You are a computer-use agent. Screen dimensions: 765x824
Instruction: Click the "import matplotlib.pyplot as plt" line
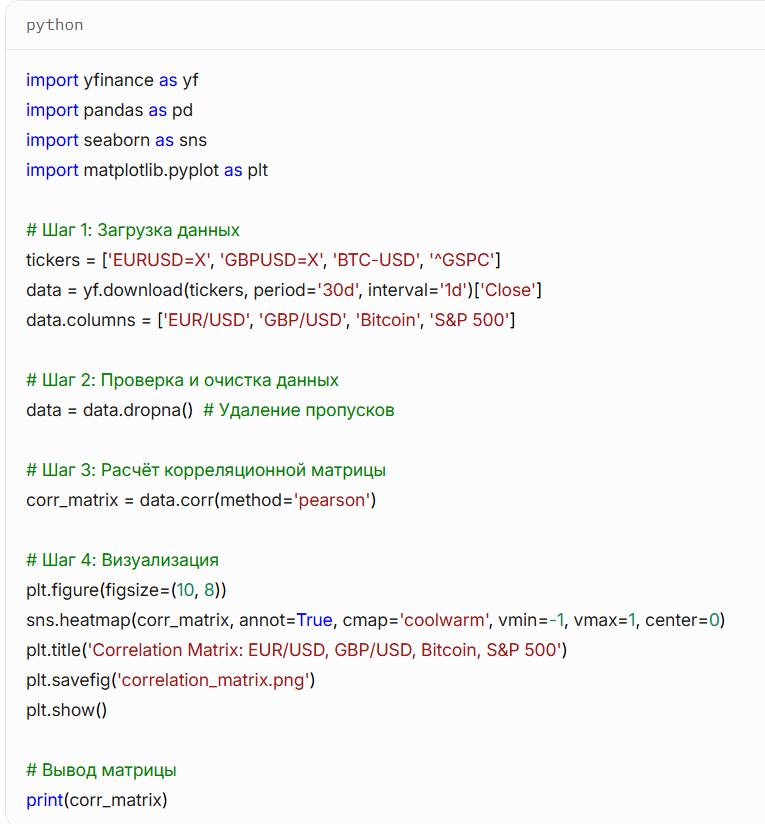[x=147, y=170]
